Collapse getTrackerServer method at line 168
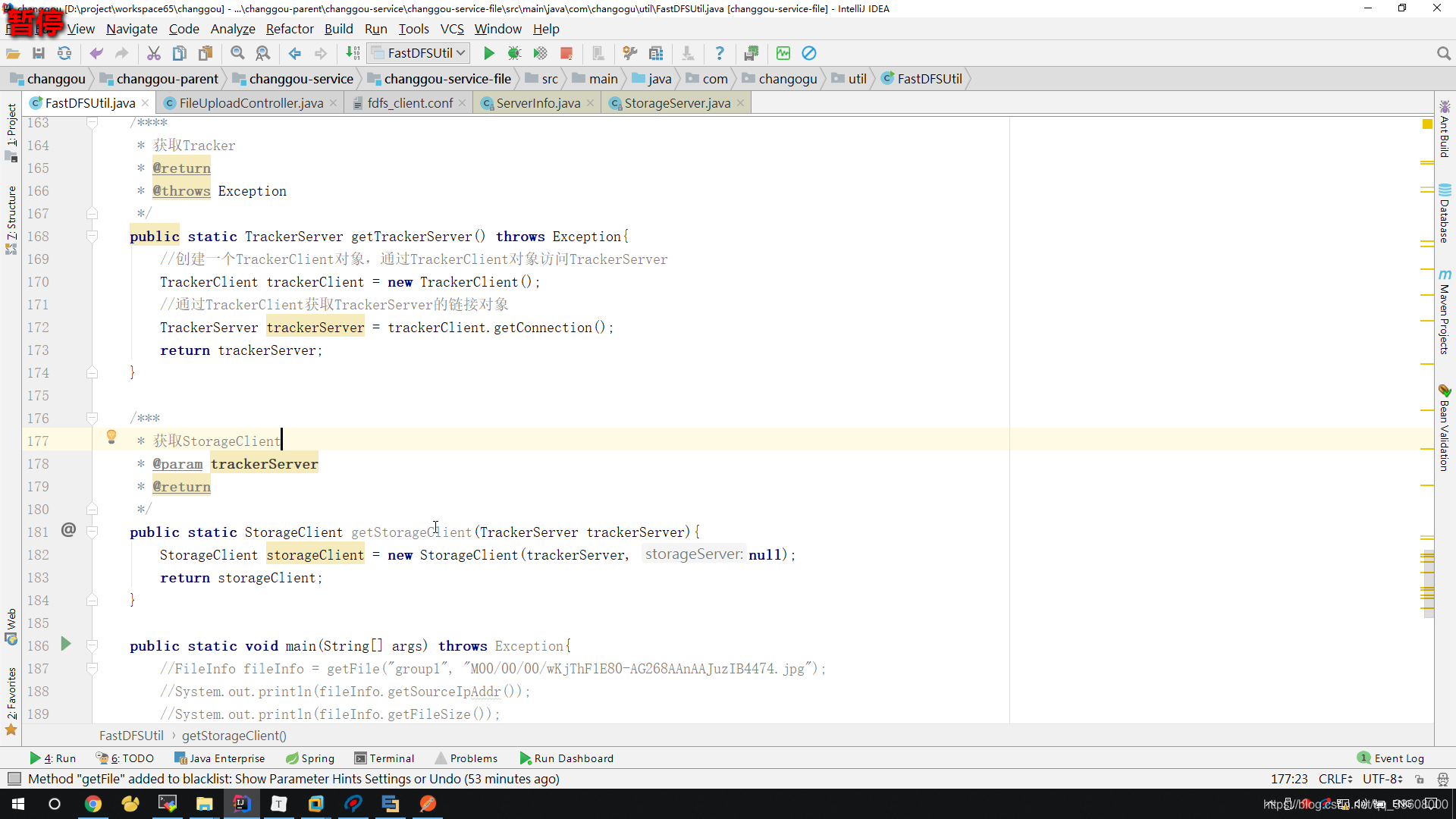1456x819 pixels. tap(92, 237)
